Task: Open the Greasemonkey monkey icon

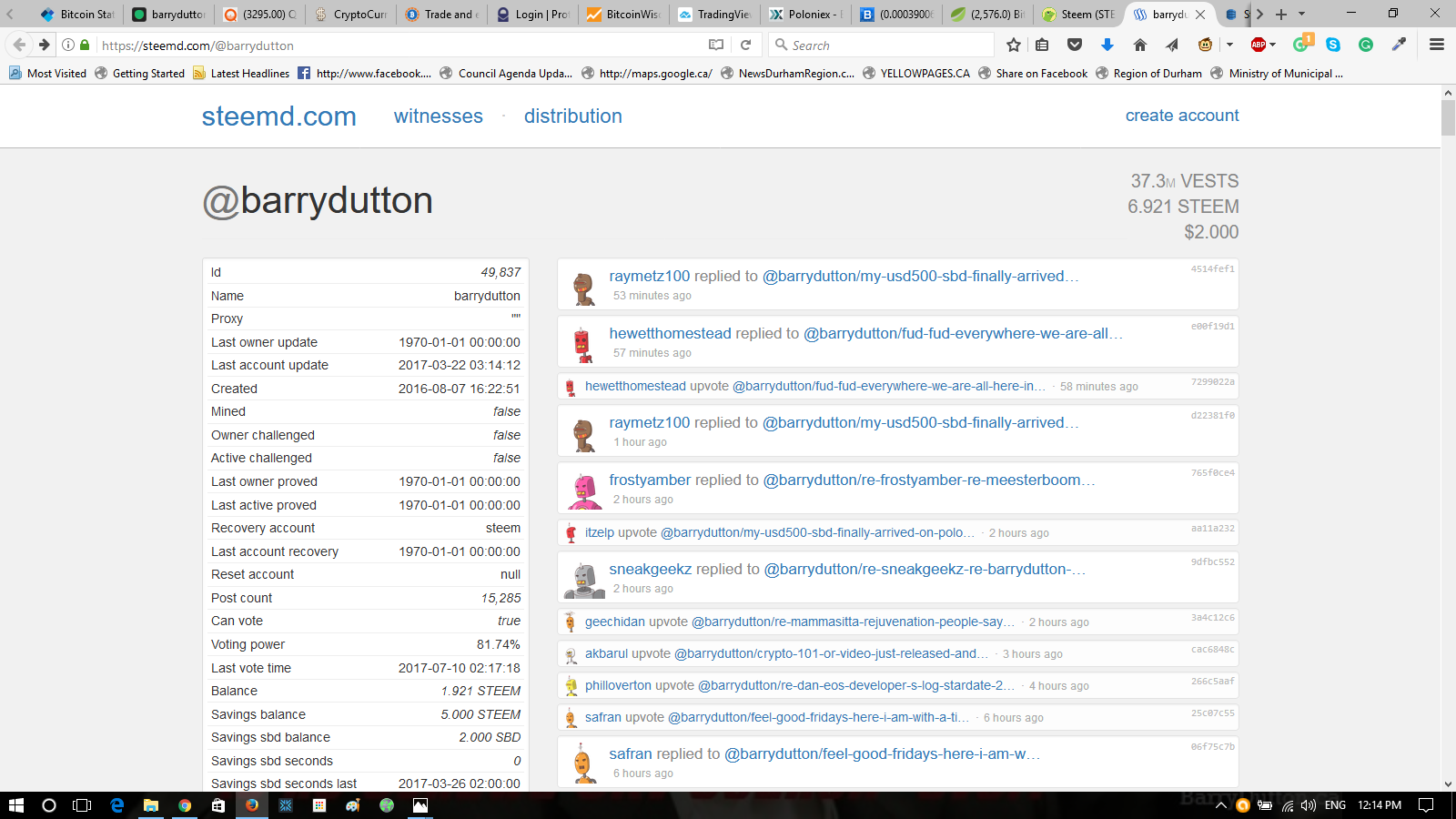Action: [x=1206, y=45]
